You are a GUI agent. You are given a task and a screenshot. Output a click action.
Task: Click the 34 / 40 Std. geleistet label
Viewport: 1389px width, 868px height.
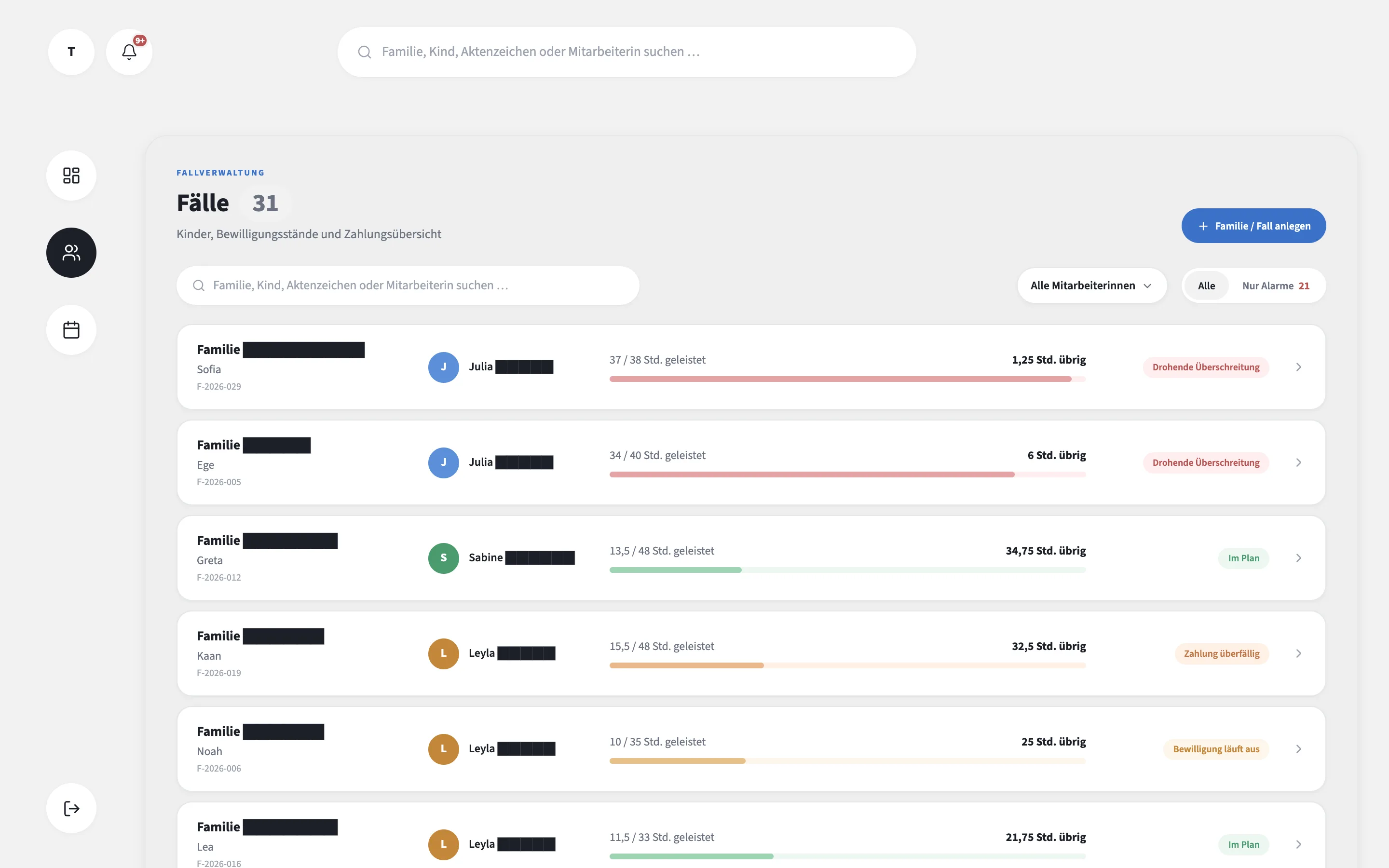coord(657,455)
